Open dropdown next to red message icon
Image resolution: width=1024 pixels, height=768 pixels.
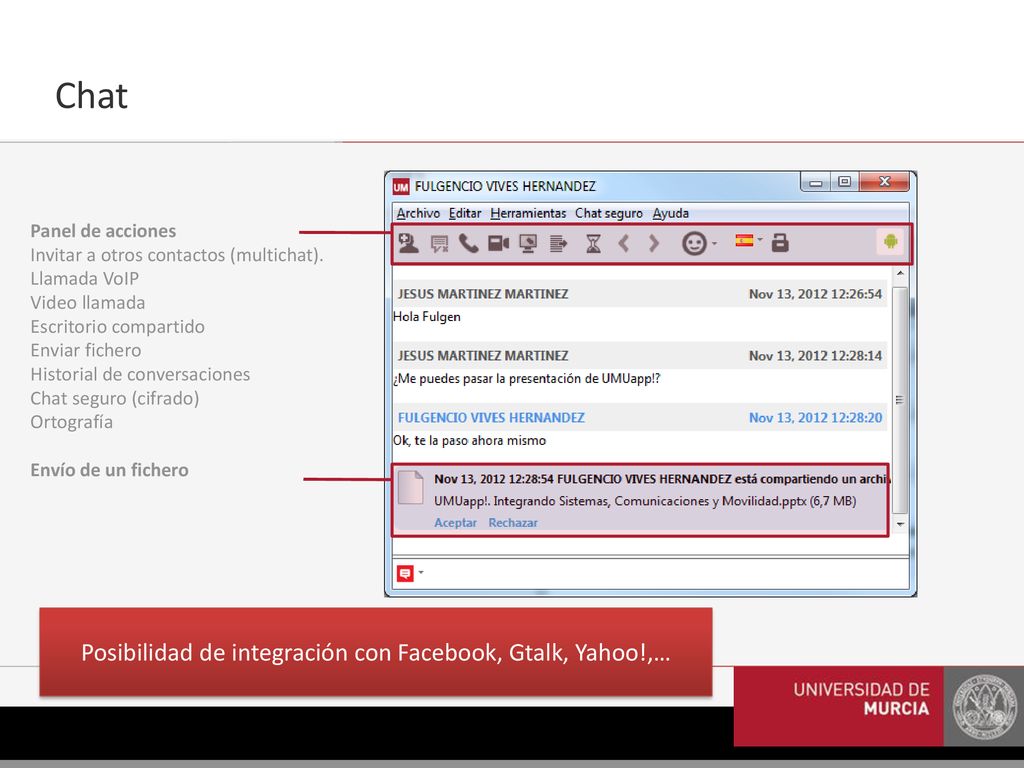pos(421,573)
